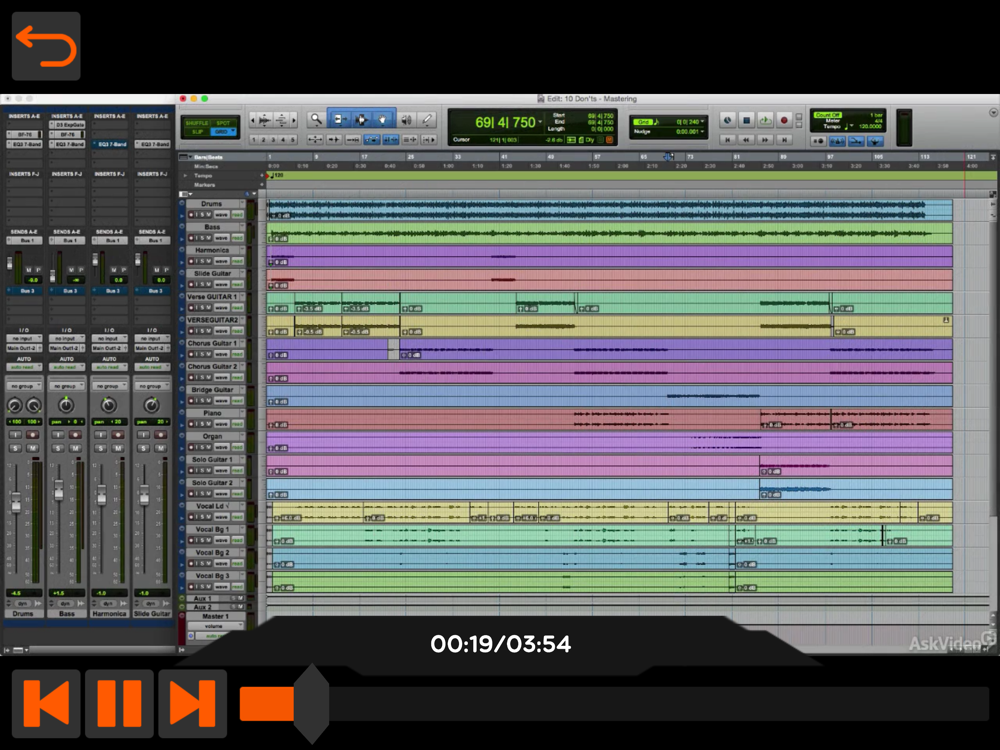Select the Zoomer magnifier tool
The image size is (1000, 750).
(x=316, y=120)
